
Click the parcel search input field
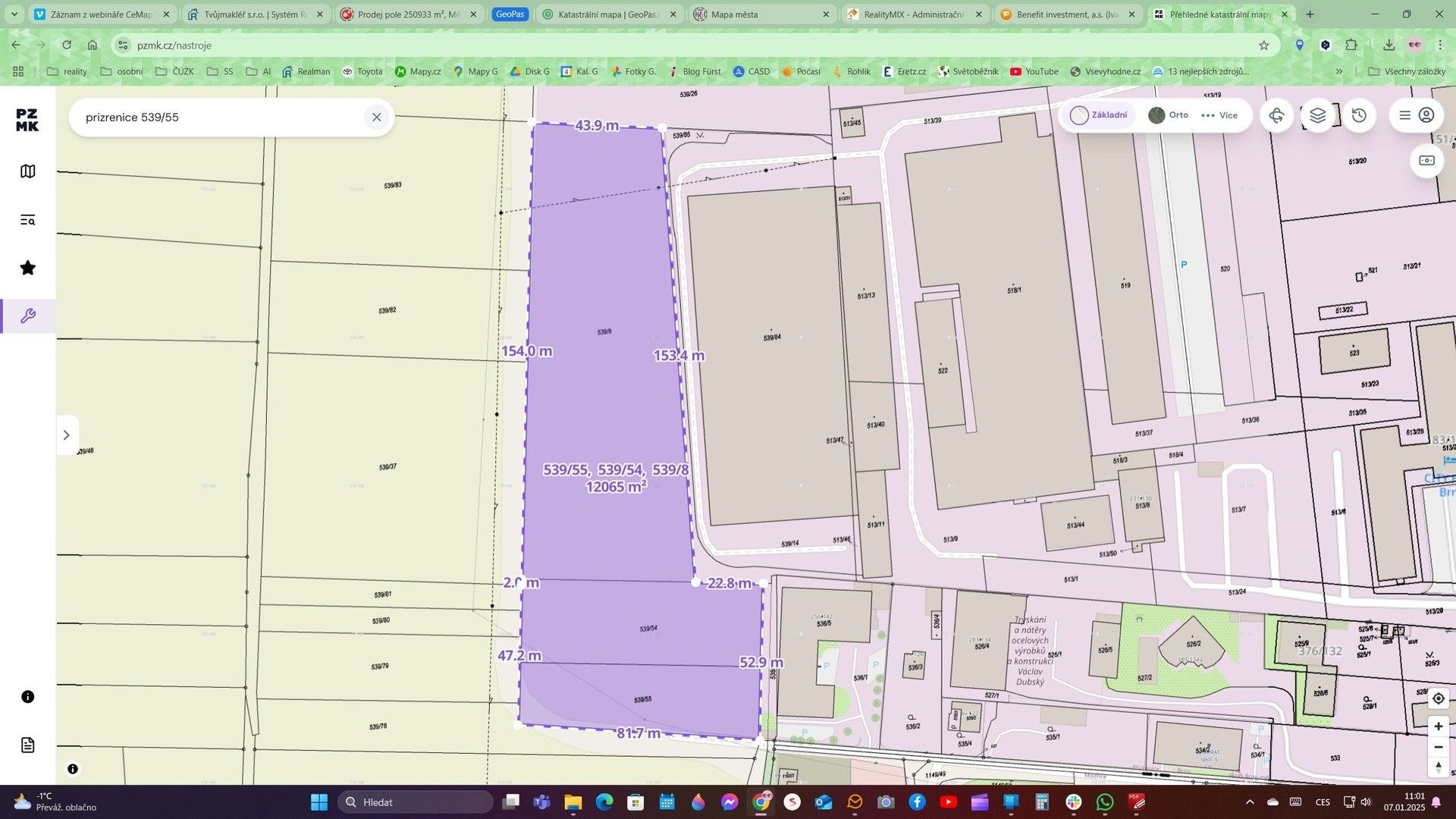pos(220,118)
